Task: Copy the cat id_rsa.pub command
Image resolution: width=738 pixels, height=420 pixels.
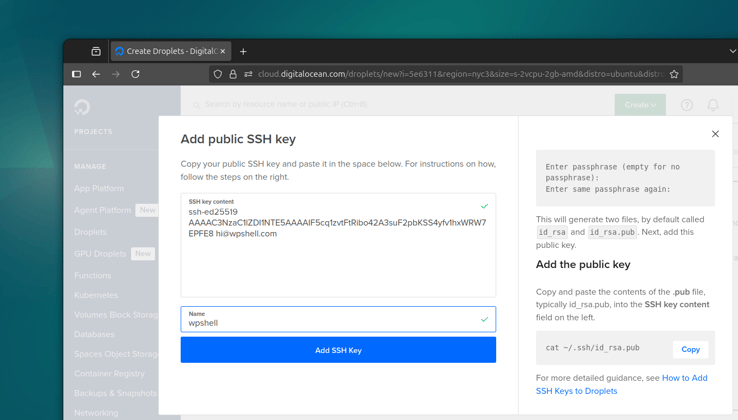Action: click(690, 349)
